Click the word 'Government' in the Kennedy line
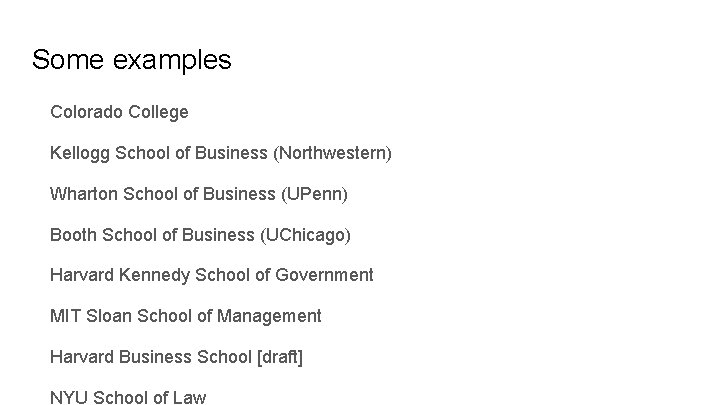The height and width of the screenshot is (405, 720). pos(324,275)
